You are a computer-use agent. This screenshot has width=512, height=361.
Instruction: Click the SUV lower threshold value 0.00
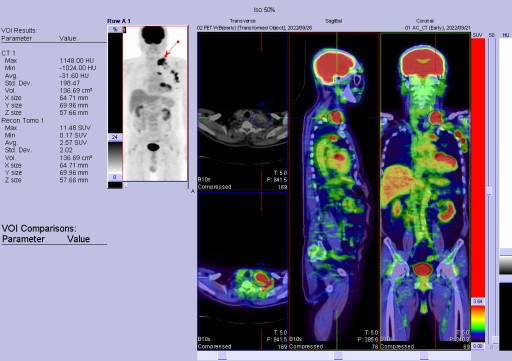click(478, 346)
